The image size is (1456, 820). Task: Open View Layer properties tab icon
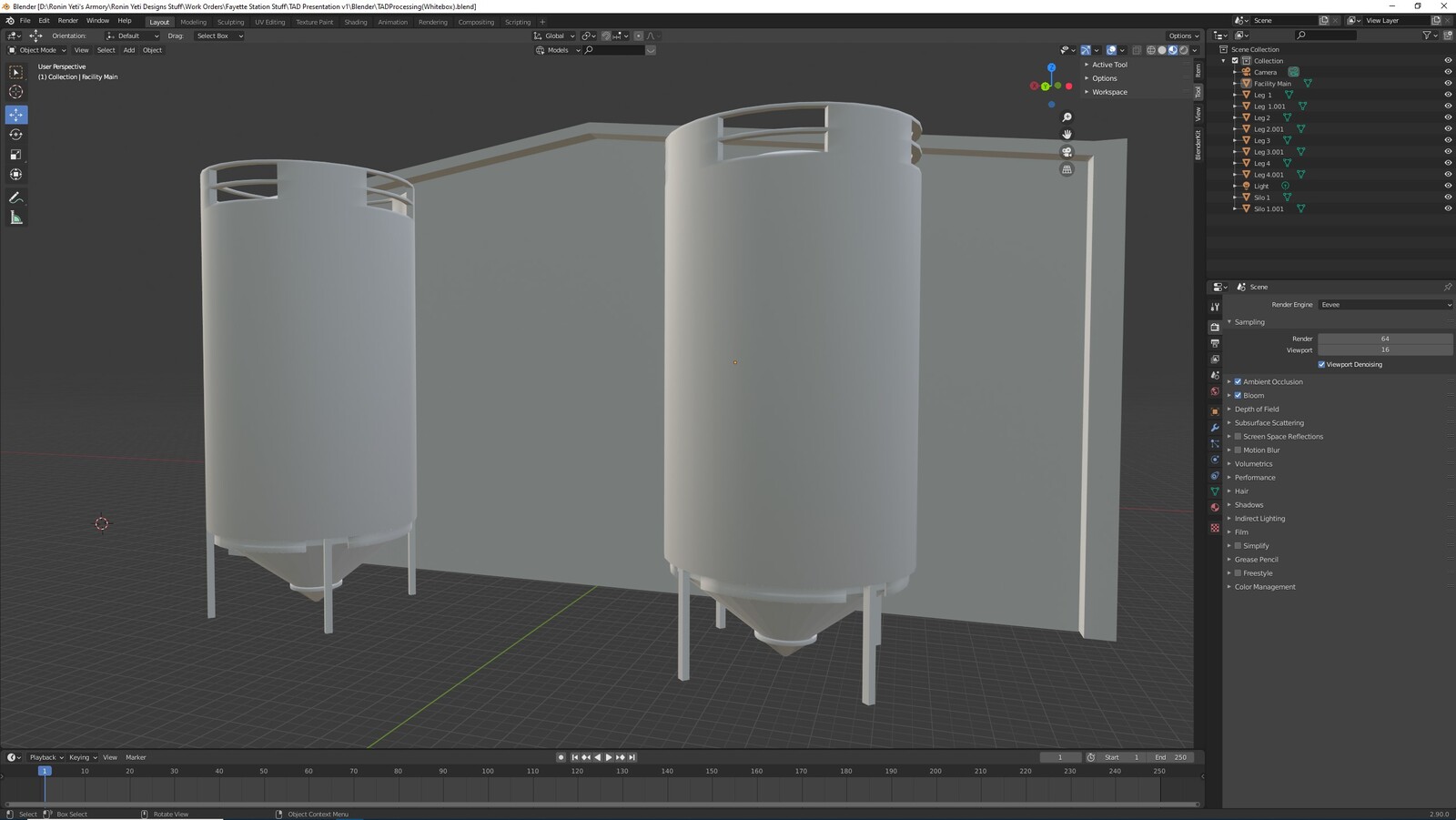coord(1215,359)
